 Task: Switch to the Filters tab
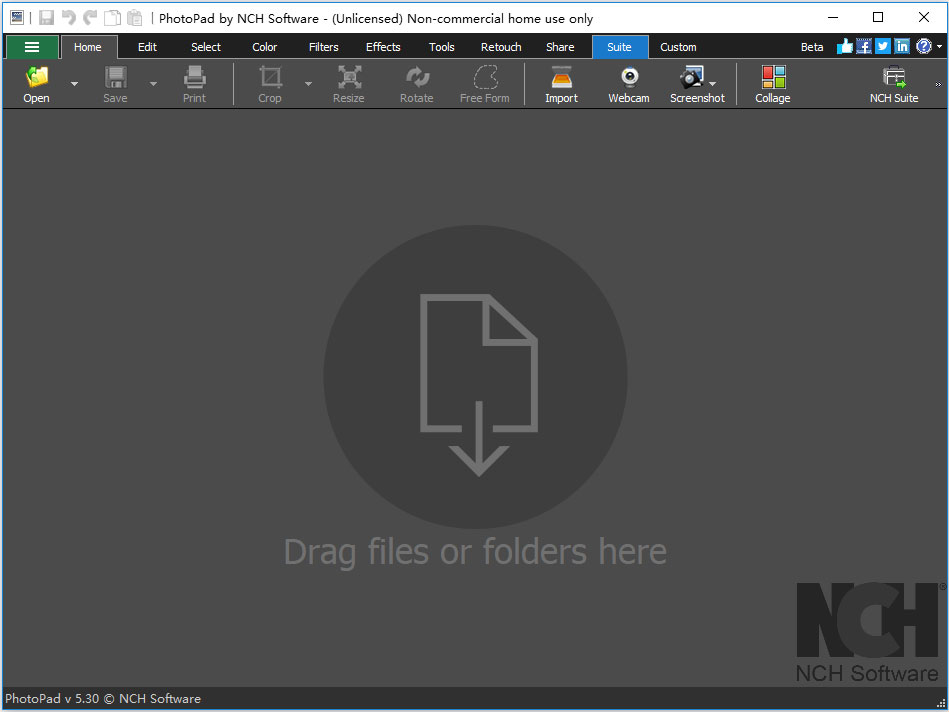coord(324,47)
